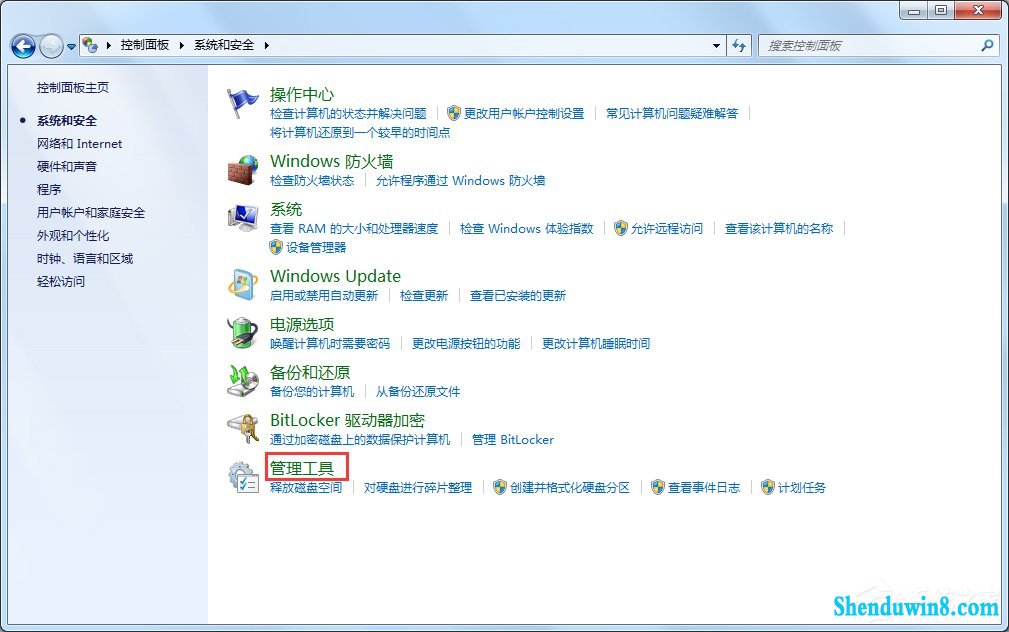Select 外观和个性化 in sidebar
Screen dimensions: 1009x632
click(x=73, y=236)
